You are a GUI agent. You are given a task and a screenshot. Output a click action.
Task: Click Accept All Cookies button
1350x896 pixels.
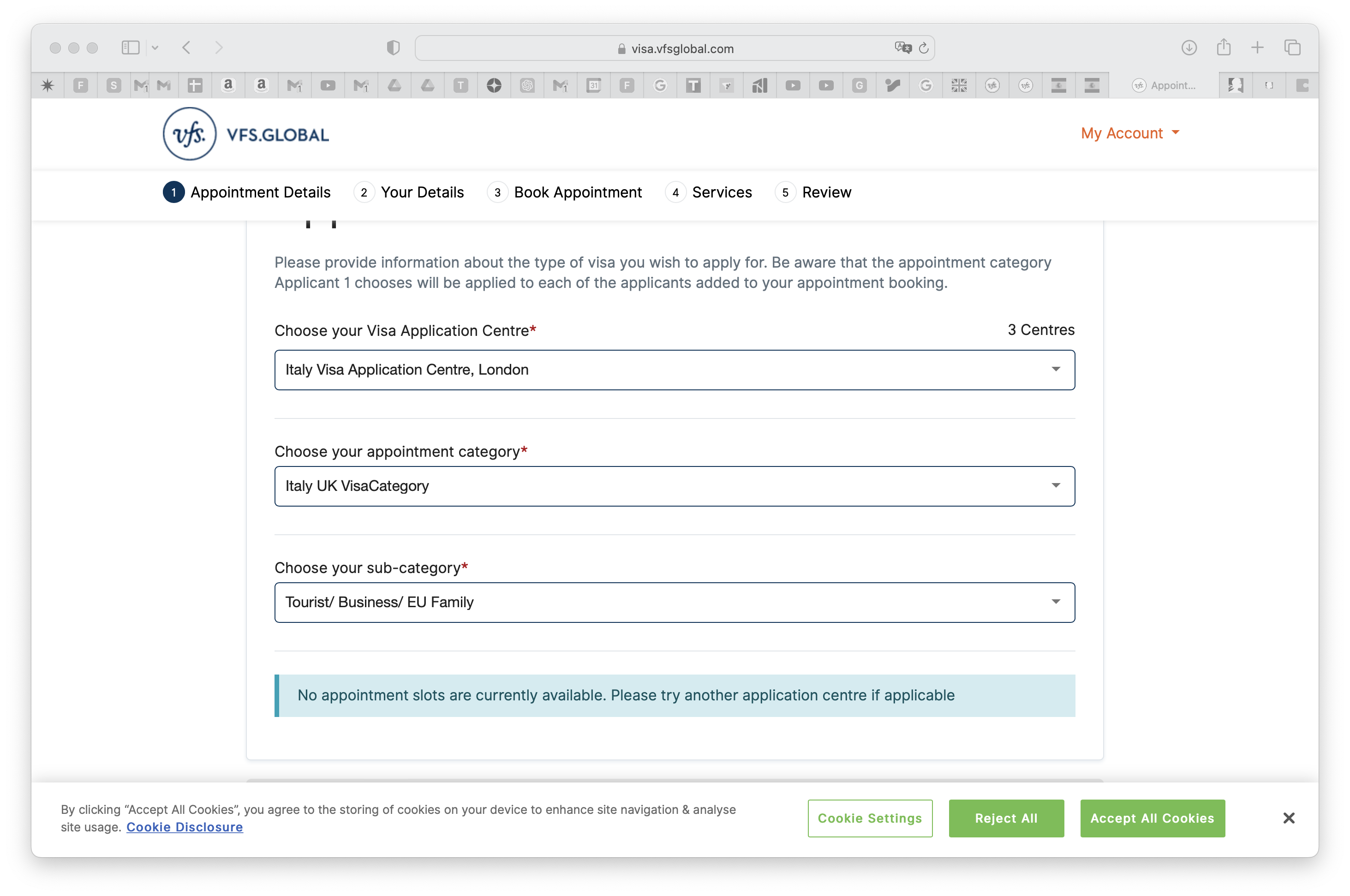(x=1152, y=818)
